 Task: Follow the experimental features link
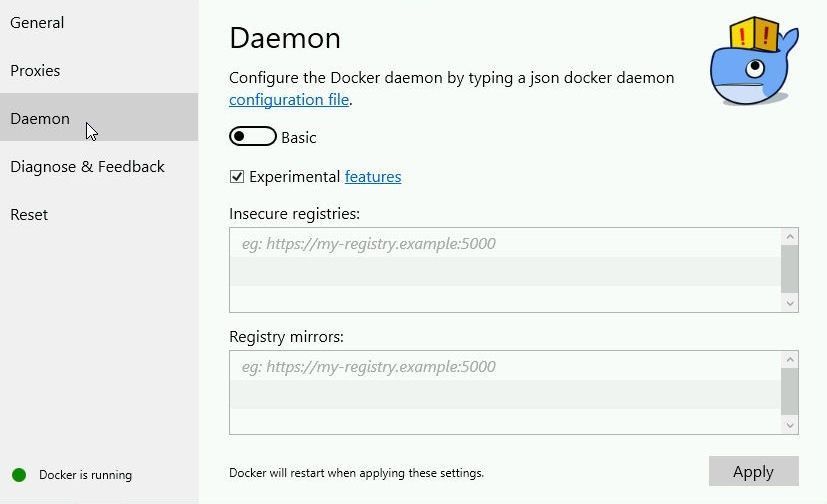pos(373,177)
